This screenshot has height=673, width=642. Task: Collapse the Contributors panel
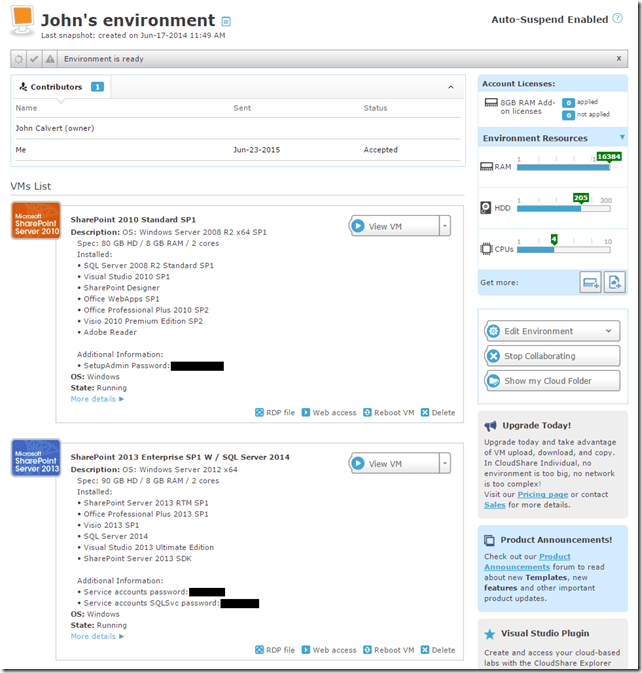(x=448, y=87)
